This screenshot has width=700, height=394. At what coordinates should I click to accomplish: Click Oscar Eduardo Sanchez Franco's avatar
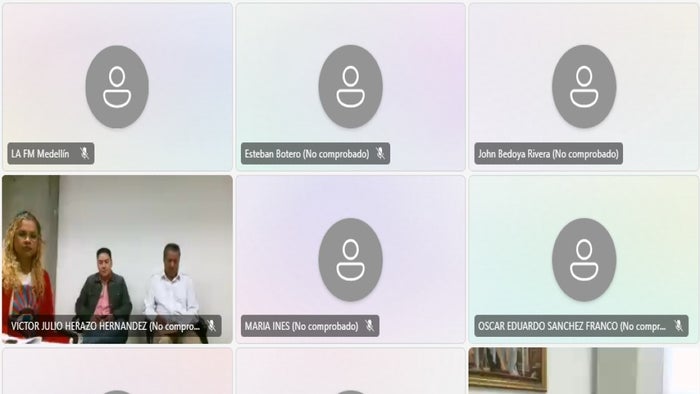pyautogui.click(x=584, y=259)
